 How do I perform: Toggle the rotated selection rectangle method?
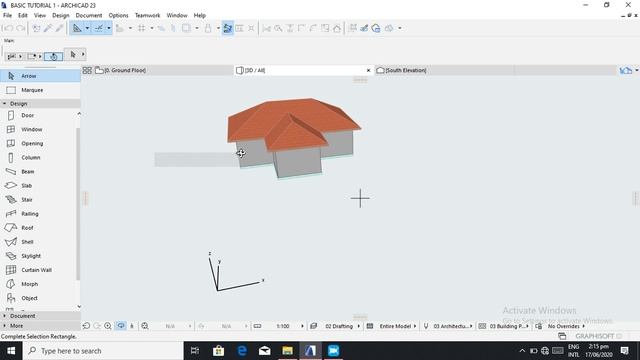point(53,56)
